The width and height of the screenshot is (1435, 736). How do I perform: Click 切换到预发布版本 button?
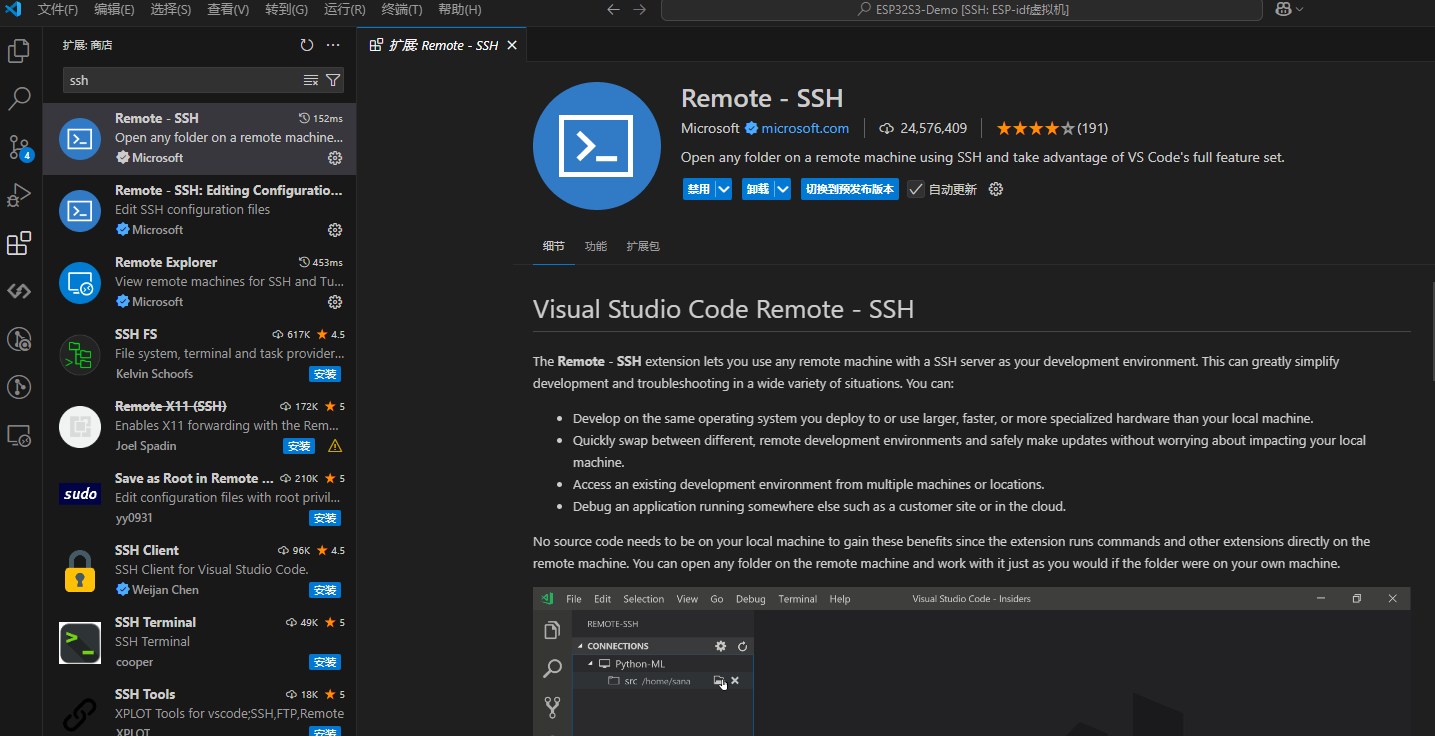pos(850,189)
